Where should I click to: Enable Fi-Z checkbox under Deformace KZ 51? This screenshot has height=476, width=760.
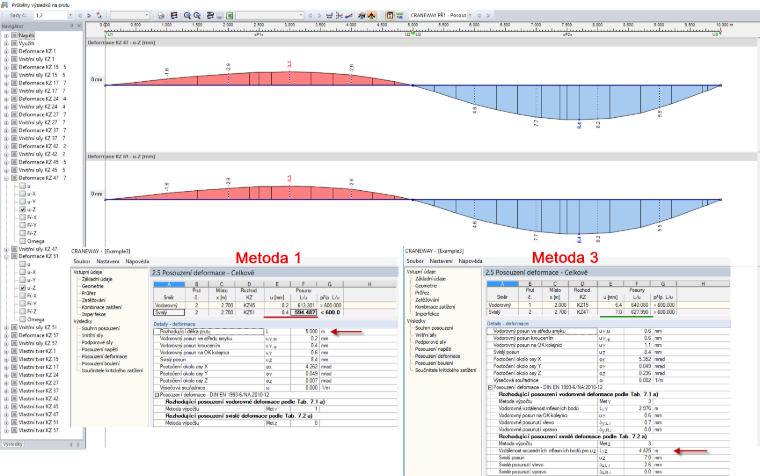point(22,311)
